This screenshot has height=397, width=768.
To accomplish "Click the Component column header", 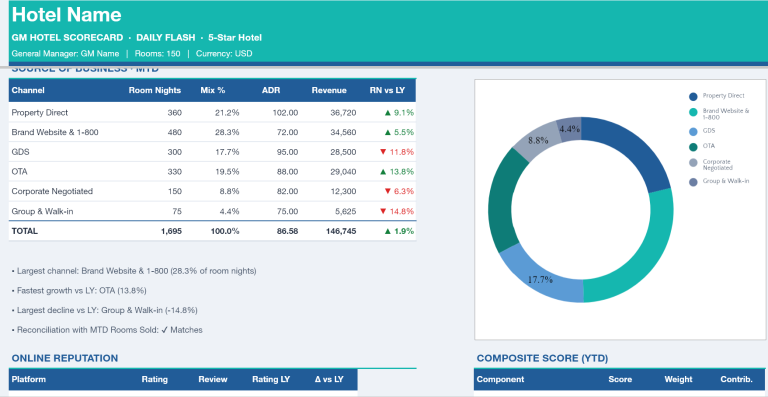I will (x=500, y=379).
